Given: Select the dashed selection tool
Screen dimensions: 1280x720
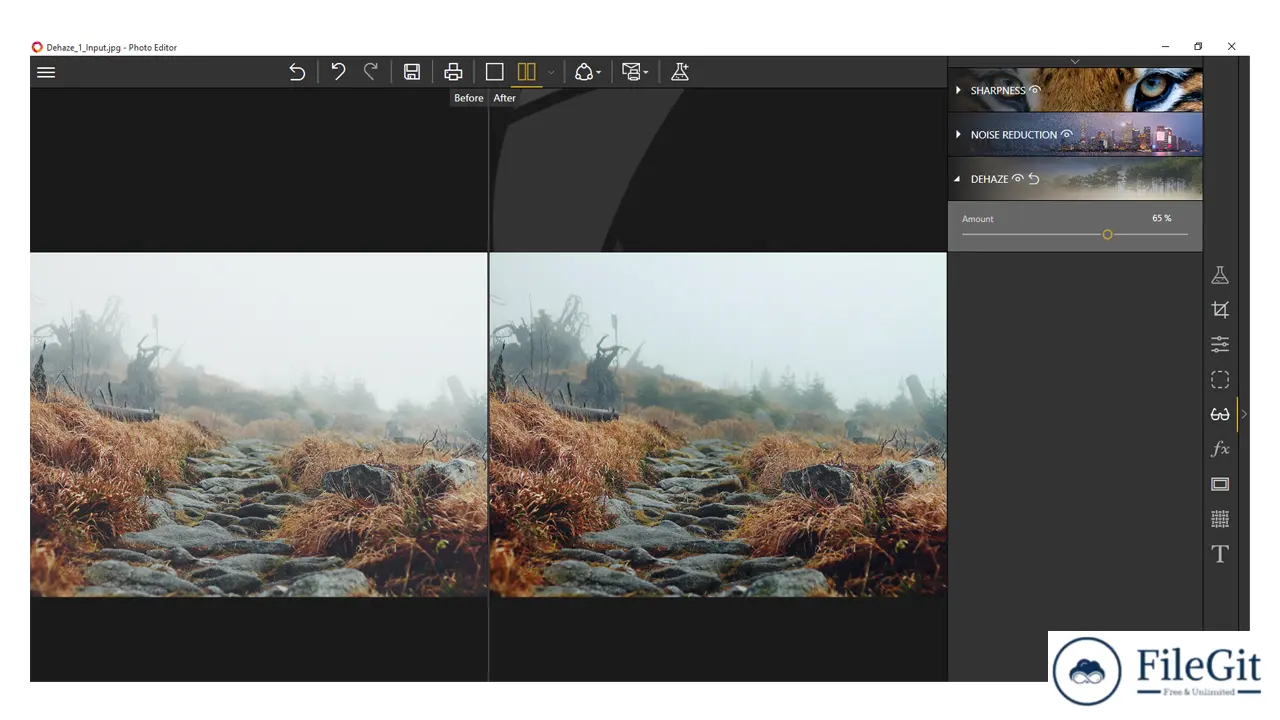Looking at the screenshot, I should [1220, 380].
